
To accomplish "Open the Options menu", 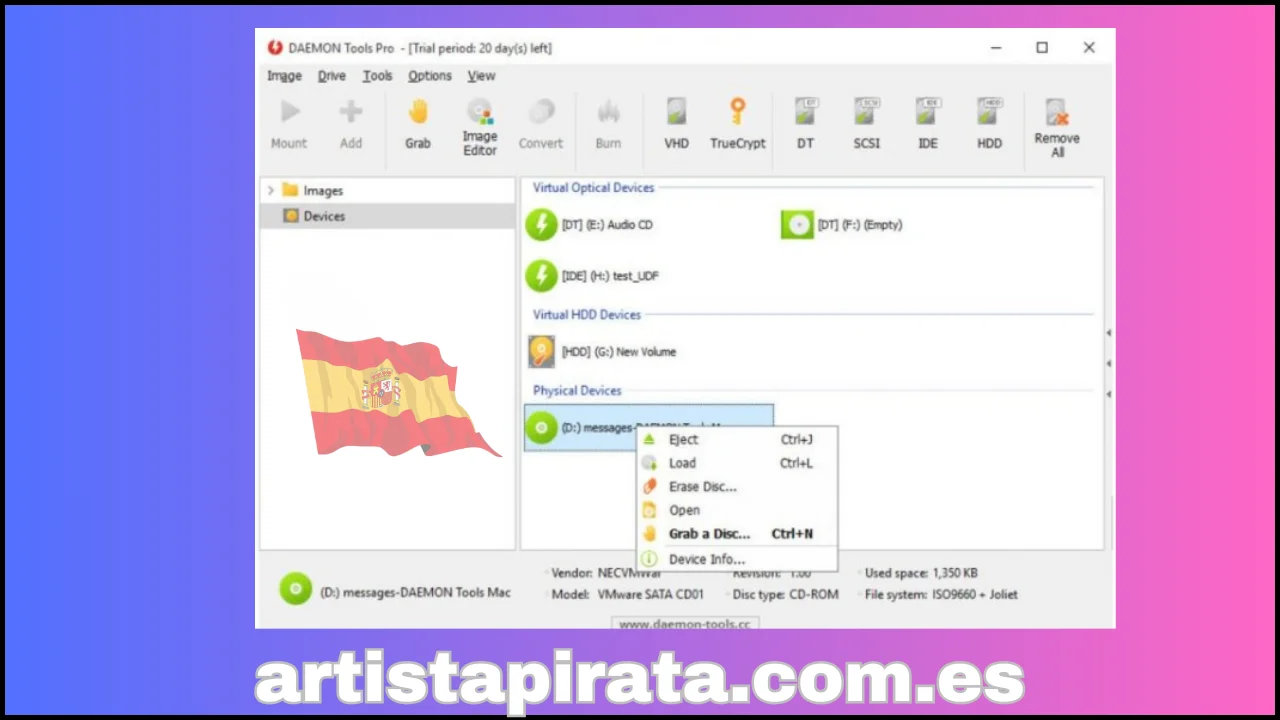I will pos(430,76).
